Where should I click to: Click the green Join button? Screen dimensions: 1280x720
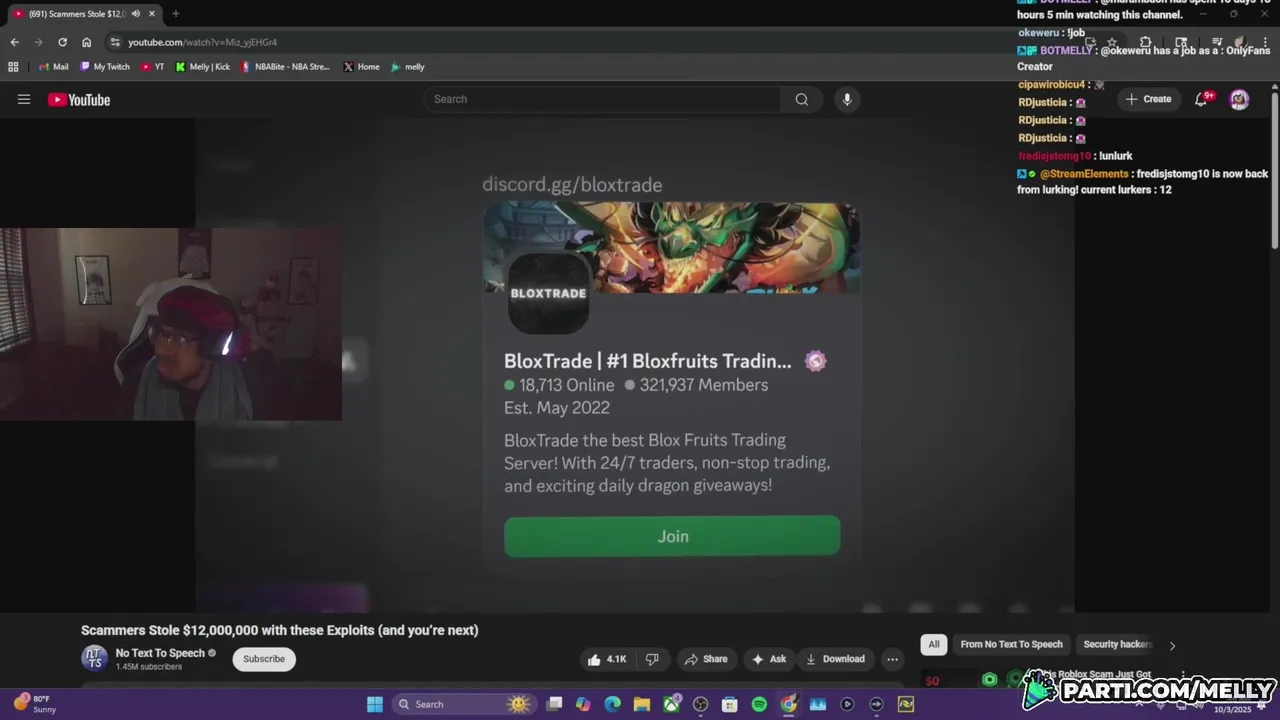pos(672,536)
